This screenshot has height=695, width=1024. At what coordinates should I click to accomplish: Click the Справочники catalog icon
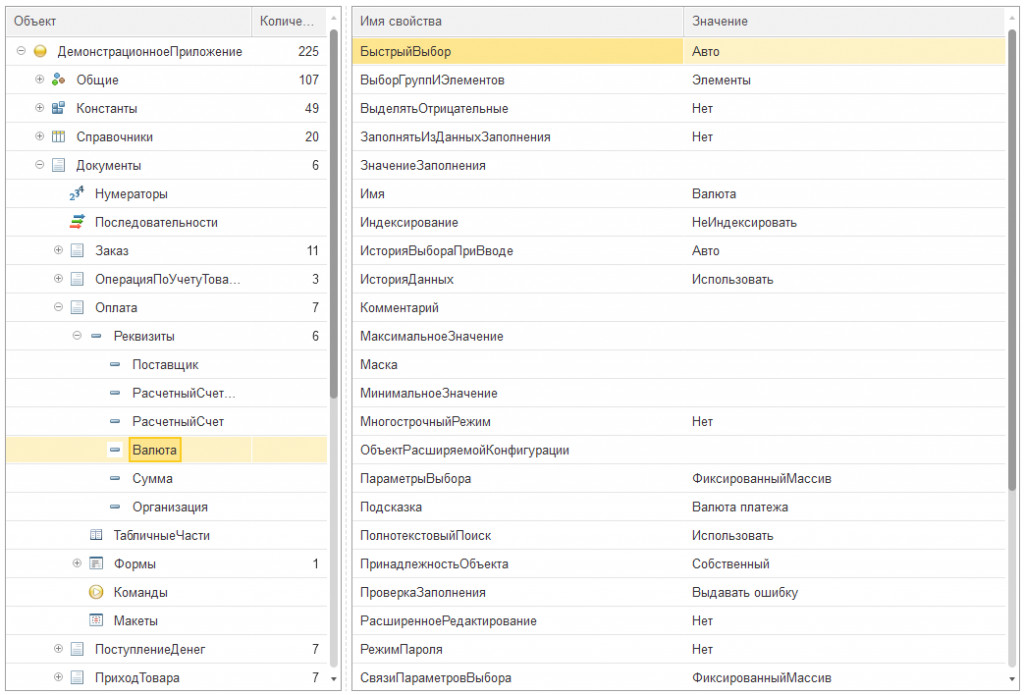coord(58,137)
